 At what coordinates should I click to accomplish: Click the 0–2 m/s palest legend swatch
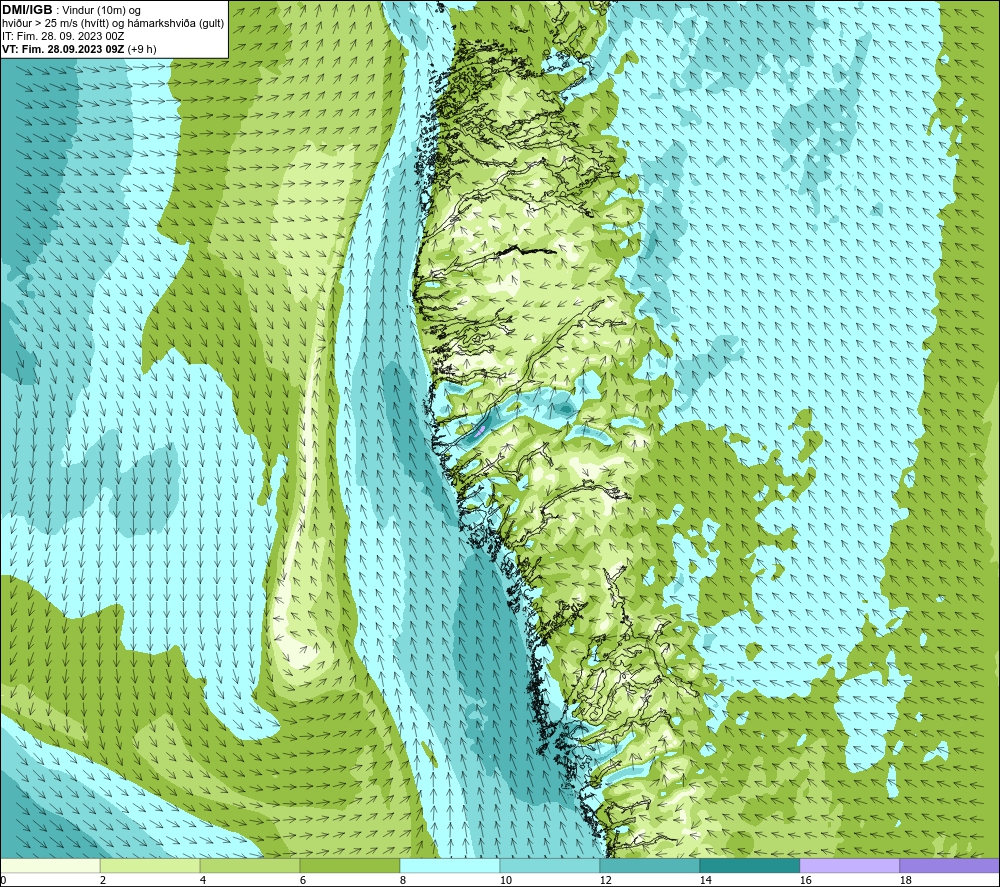(50, 865)
